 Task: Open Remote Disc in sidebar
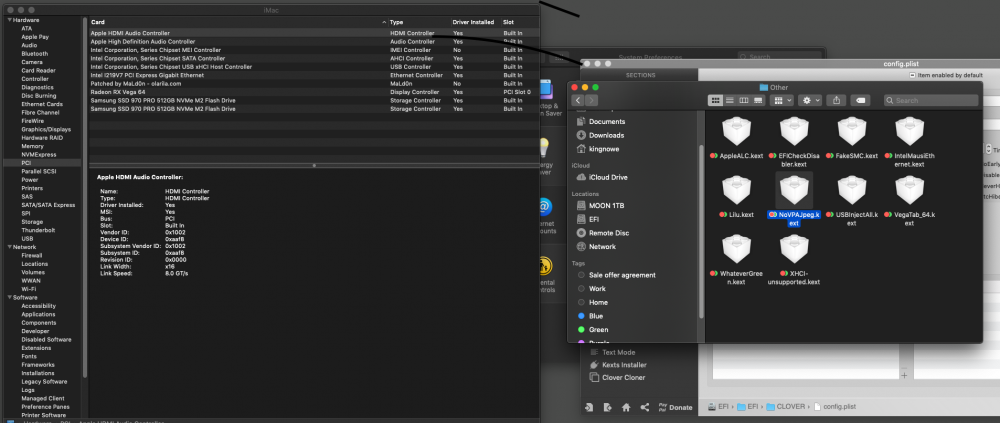coord(602,233)
